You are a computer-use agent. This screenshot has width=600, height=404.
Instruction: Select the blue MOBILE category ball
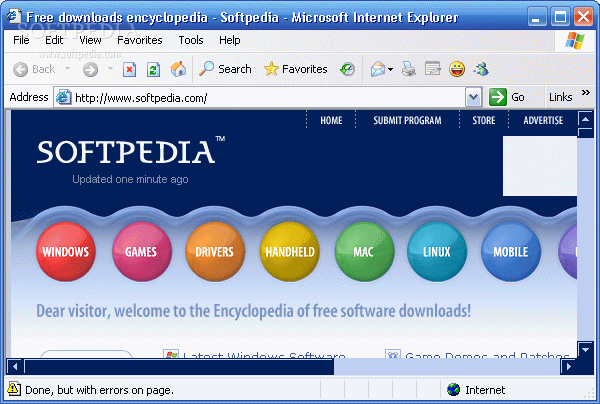point(510,252)
